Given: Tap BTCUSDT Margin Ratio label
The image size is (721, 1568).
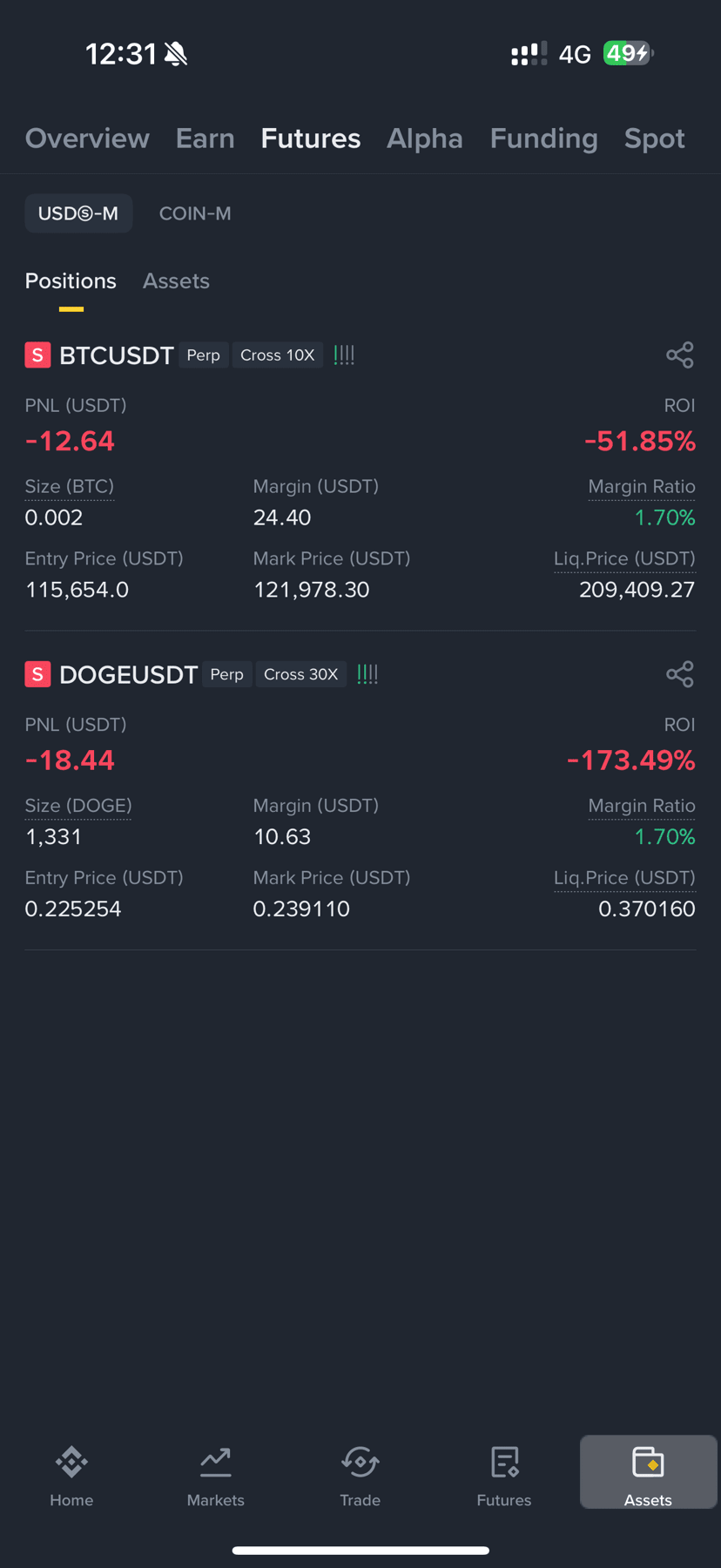Looking at the screenshot, I should pos(642,487).
